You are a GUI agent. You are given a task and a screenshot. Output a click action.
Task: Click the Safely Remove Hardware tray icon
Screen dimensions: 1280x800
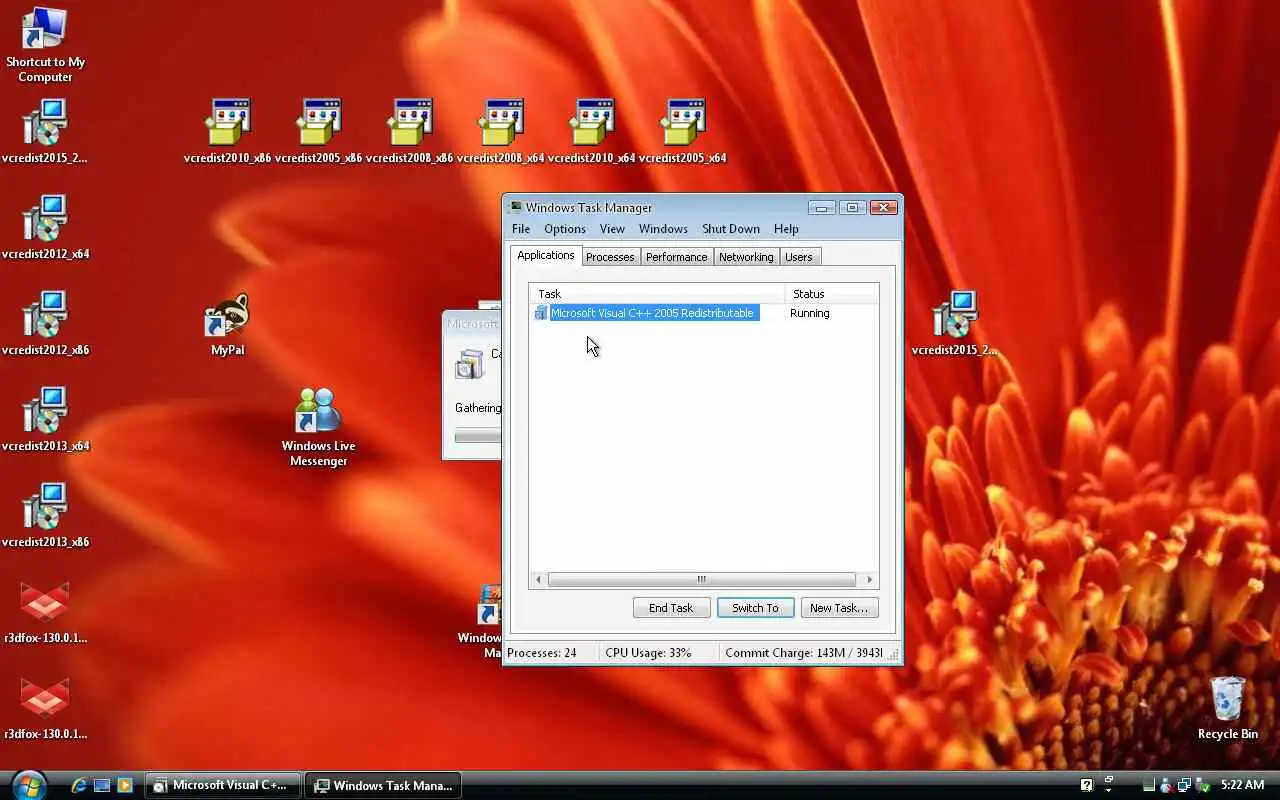[x=1203, y=786]
